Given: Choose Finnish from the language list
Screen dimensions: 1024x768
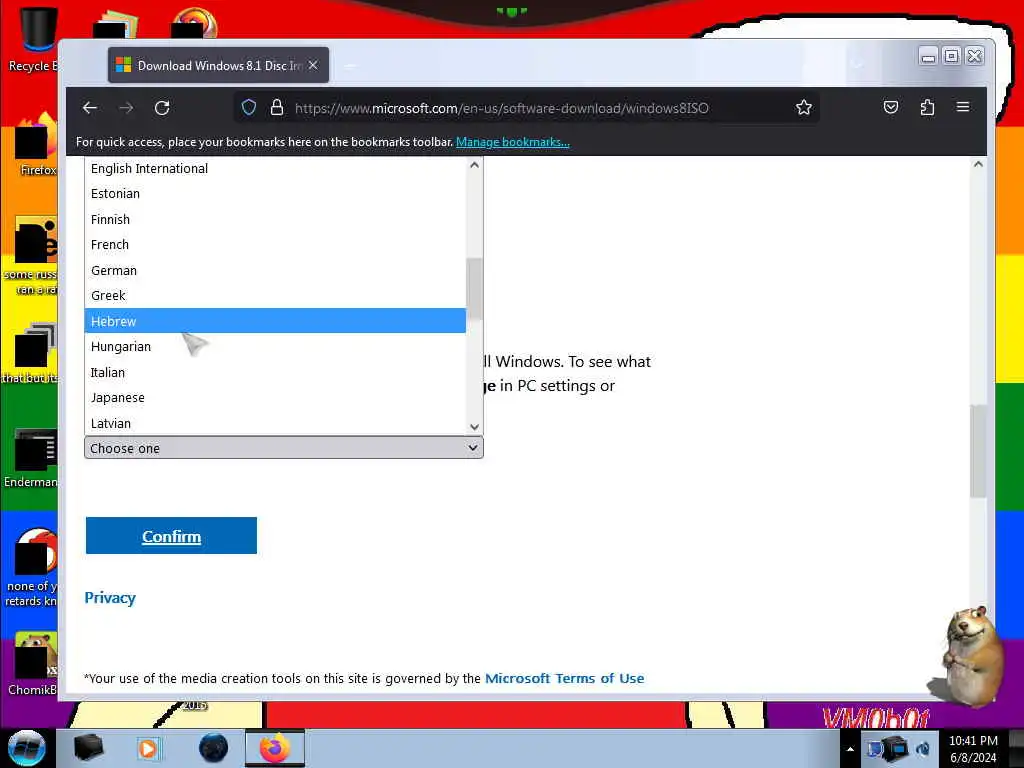Looking at the screenshot, I should coord(275,219).
